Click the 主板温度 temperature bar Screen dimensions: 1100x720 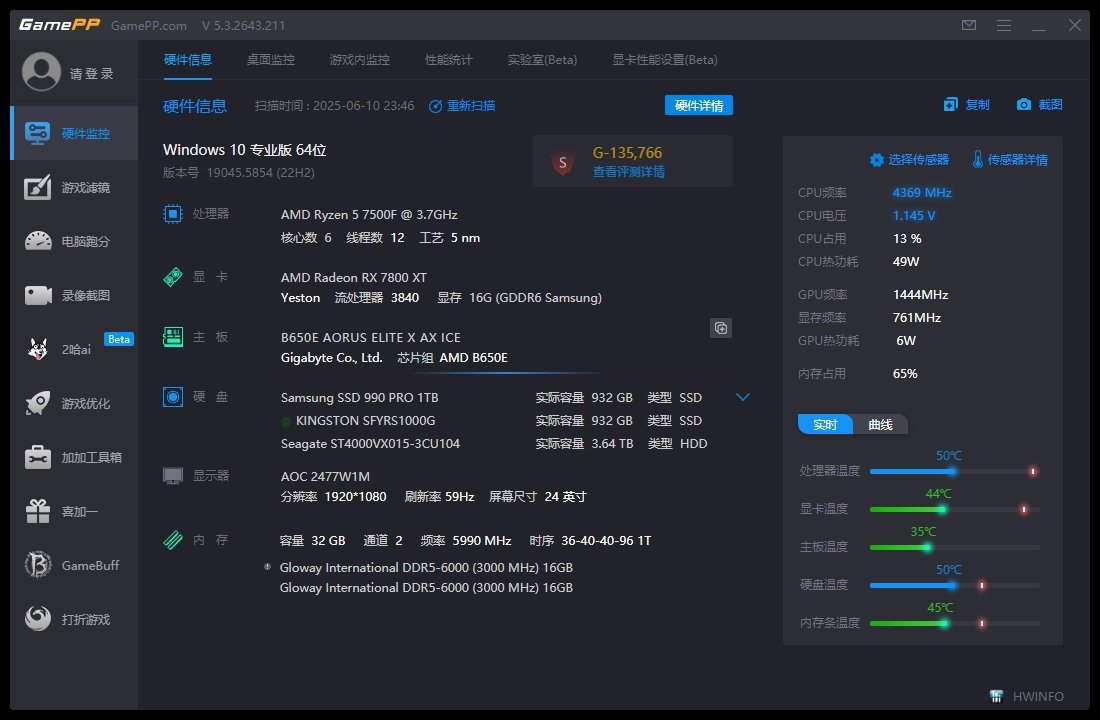[x=954, y=547]
